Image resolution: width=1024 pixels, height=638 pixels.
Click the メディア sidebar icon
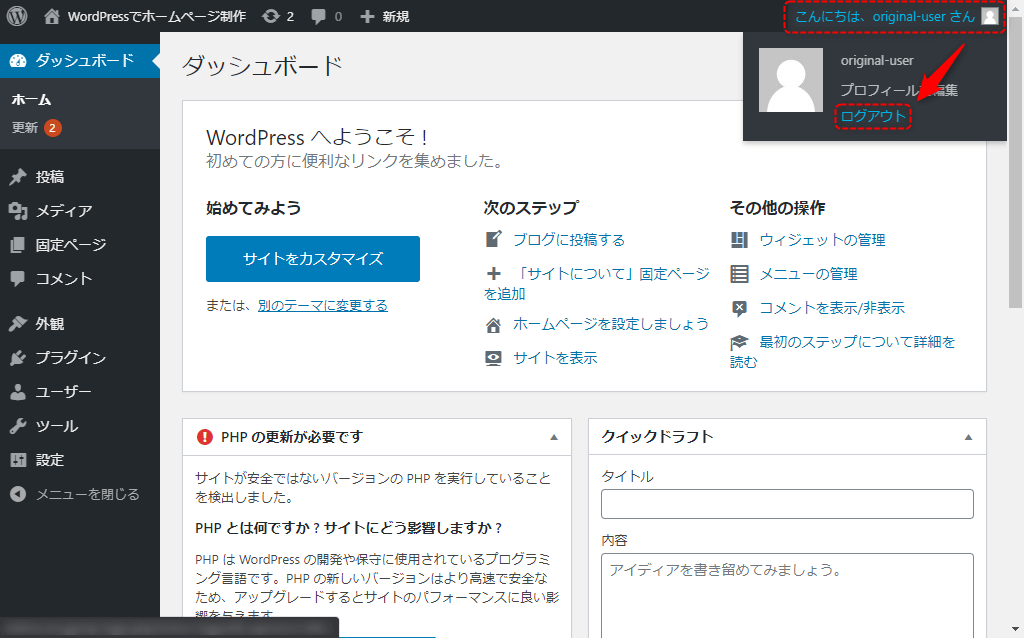18,211
